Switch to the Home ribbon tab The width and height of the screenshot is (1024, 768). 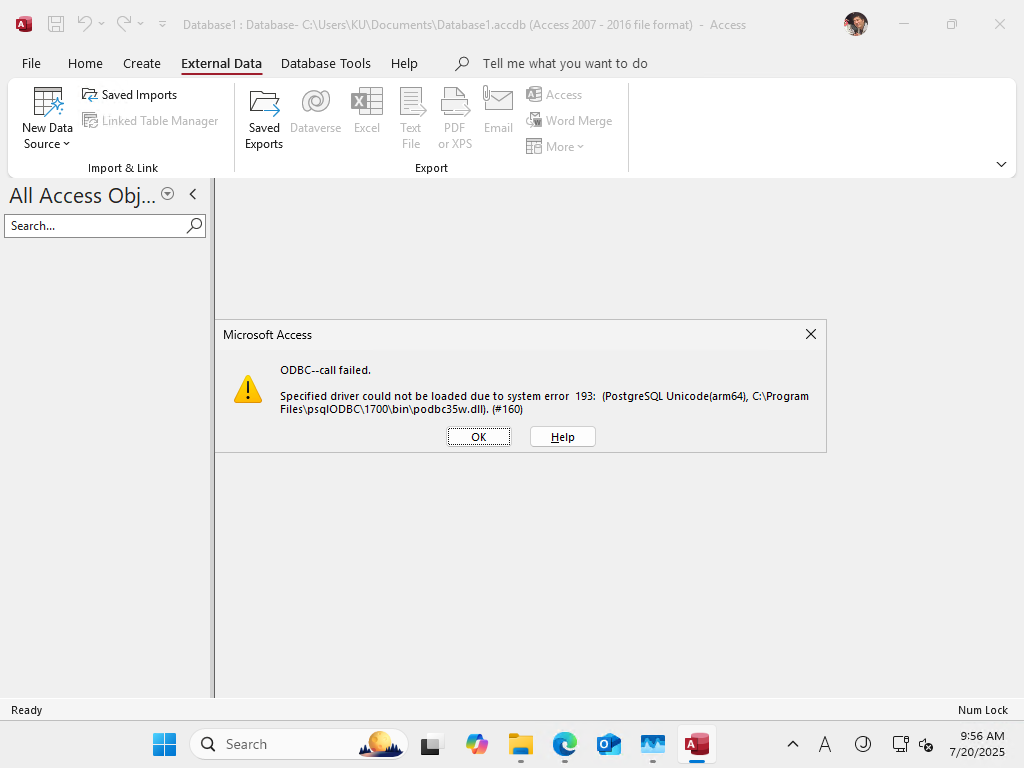[85, 63]
